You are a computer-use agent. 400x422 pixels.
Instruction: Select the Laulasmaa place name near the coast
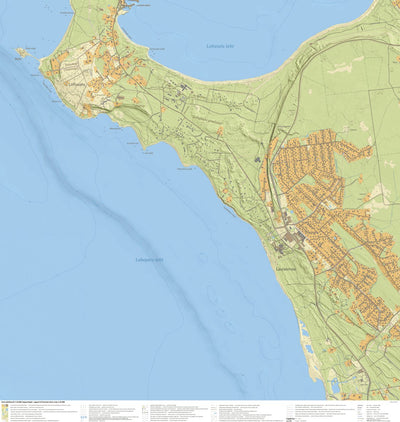(x=286, y=268)
